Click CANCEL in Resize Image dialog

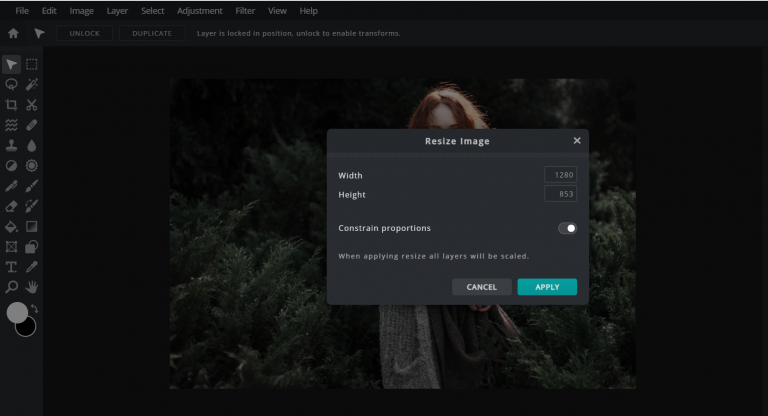(x=481, y=287)
